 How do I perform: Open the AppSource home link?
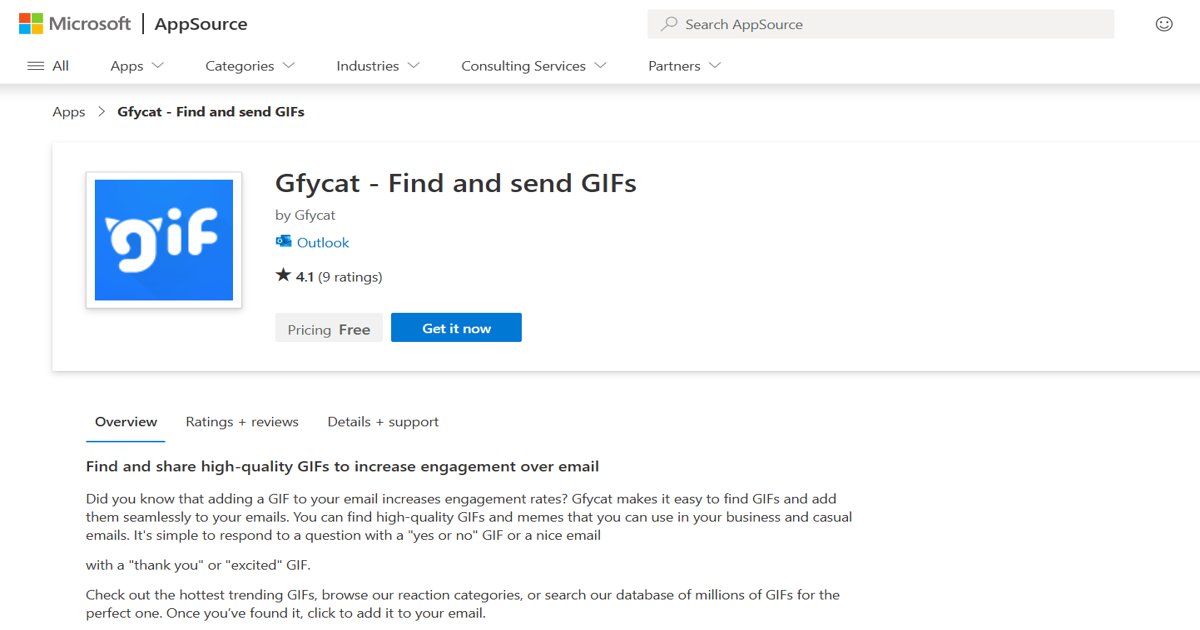click(x=201, y=24)
